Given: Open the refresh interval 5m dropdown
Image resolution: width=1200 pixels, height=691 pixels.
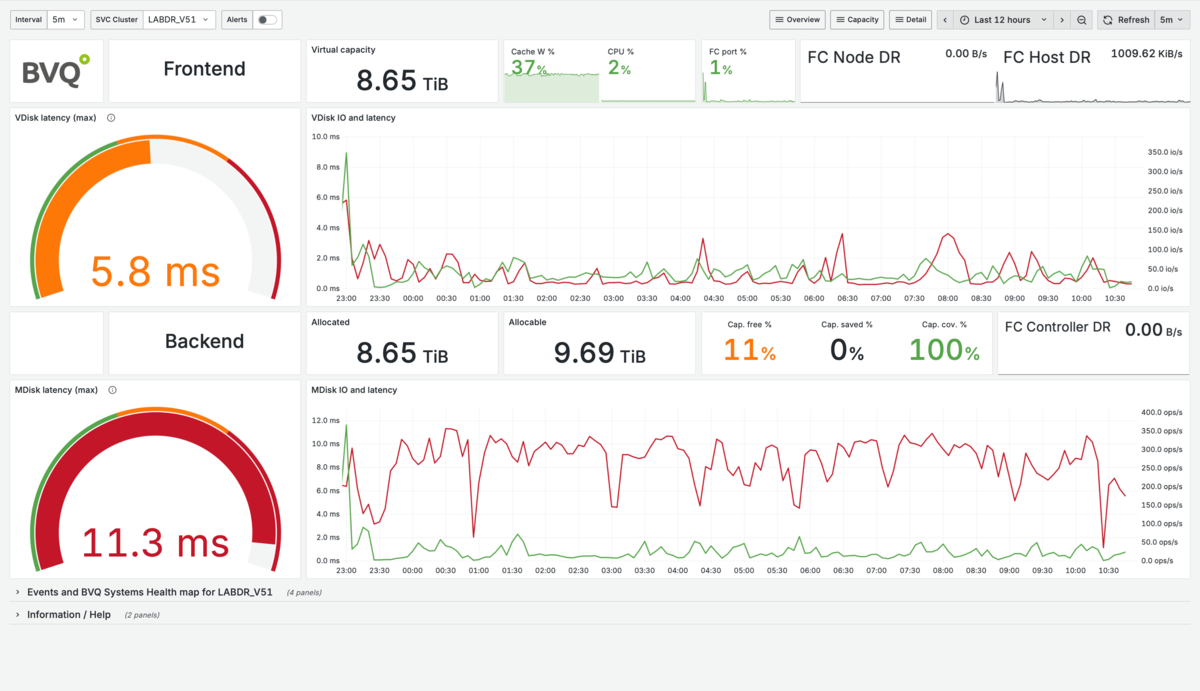Looking at the screenshot, I should coord(1171,20).
